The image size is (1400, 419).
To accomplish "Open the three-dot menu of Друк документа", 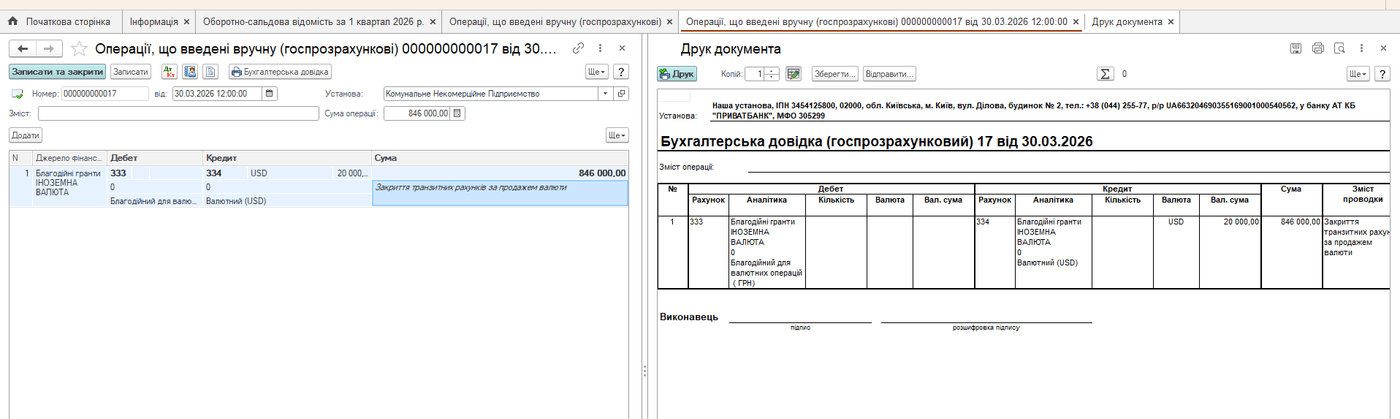I will tap(1361, 48).
